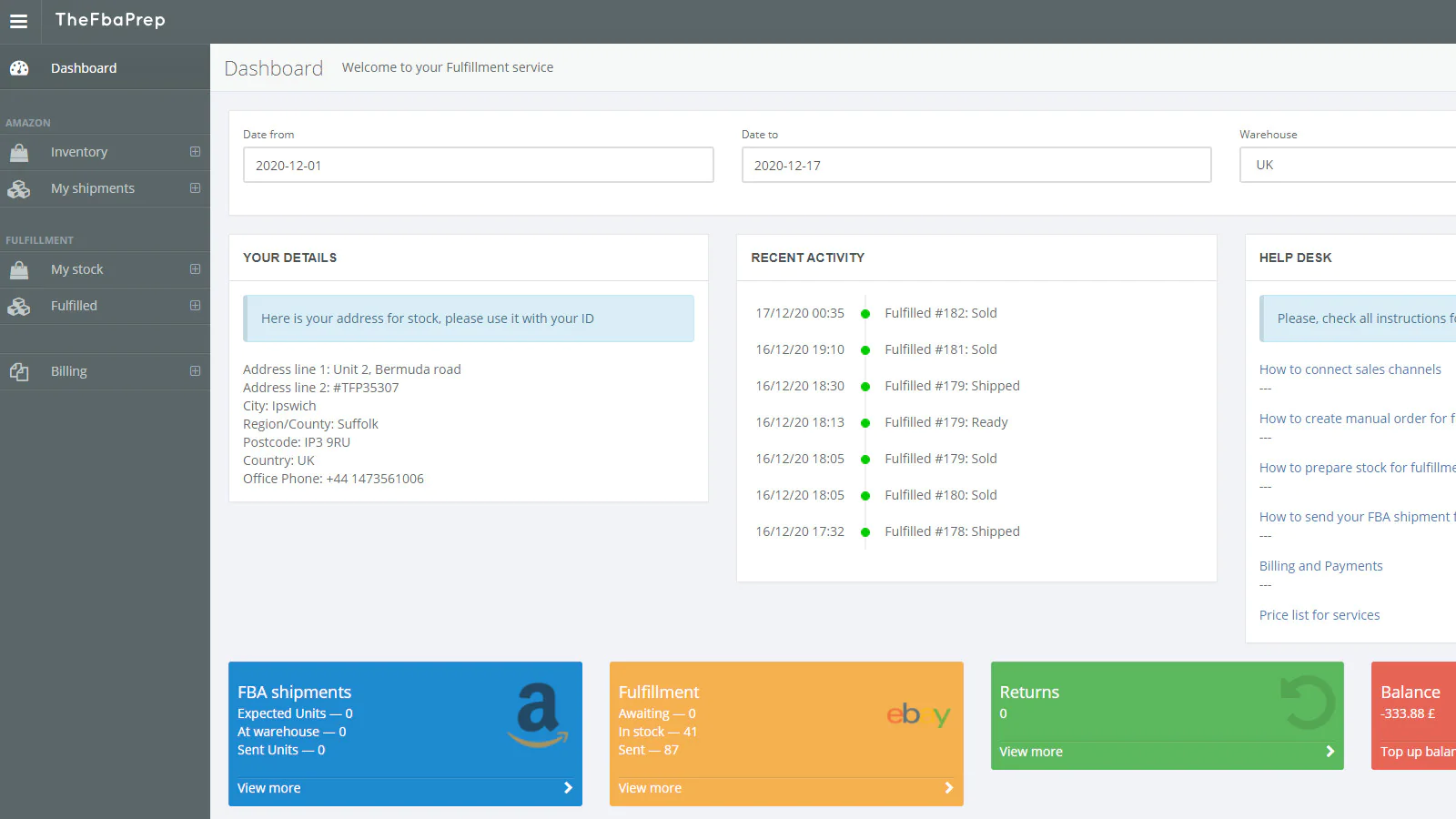This screenshot has width=1456, height=819.
Task: Open My shipments menu item
Action: (x=105, y=188)
